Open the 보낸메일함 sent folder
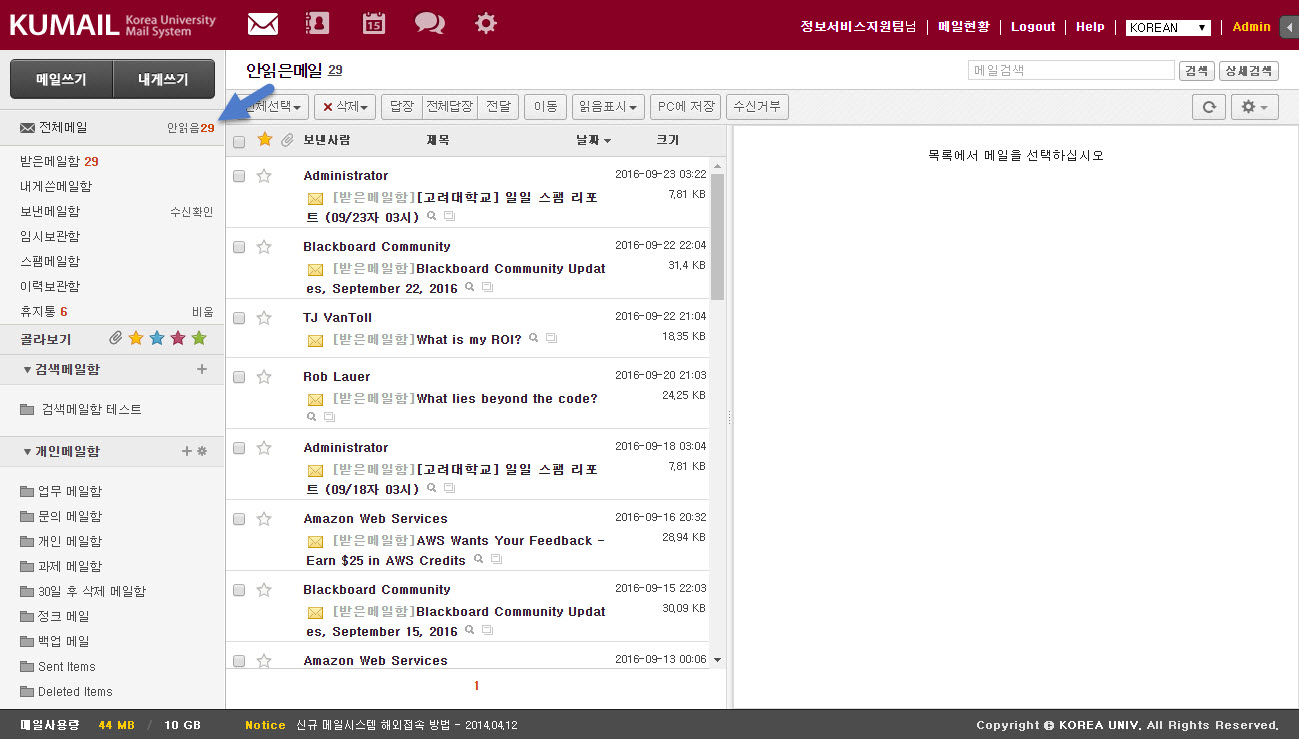The image size is (1299, 739). pos(50,211)
